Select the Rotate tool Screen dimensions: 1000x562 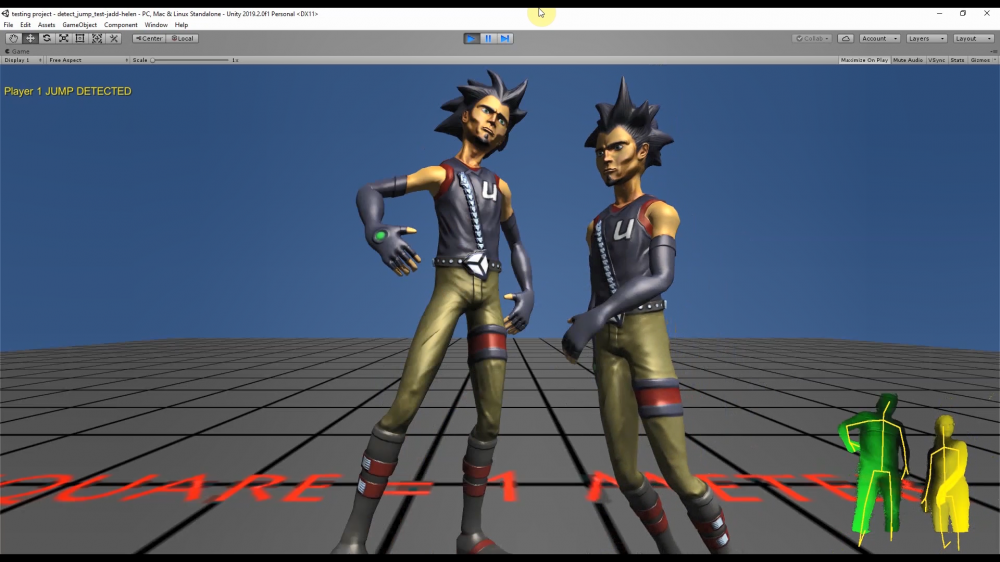[x=47, y=38]
